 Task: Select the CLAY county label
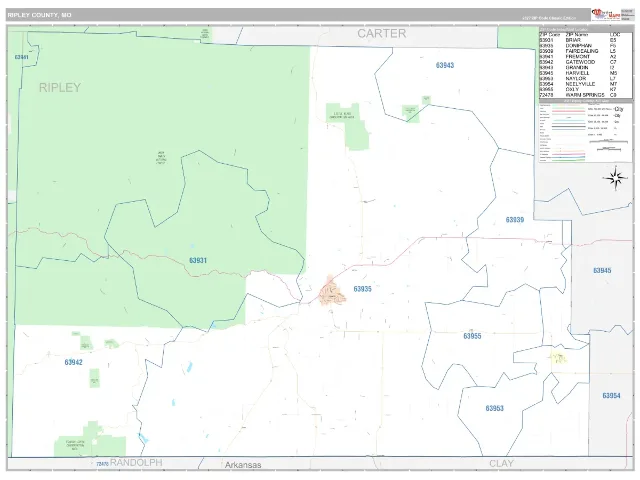point(501,464)
